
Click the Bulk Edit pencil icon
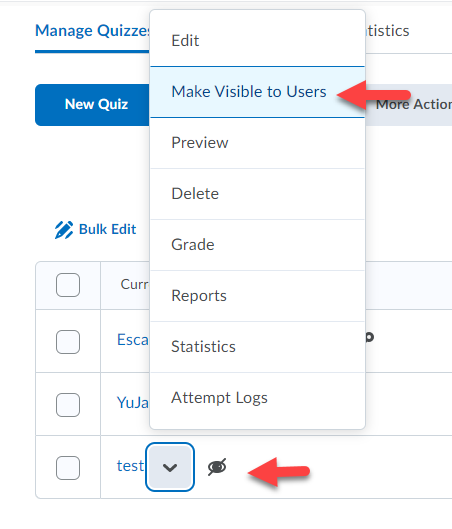click(x=63, y=230)
